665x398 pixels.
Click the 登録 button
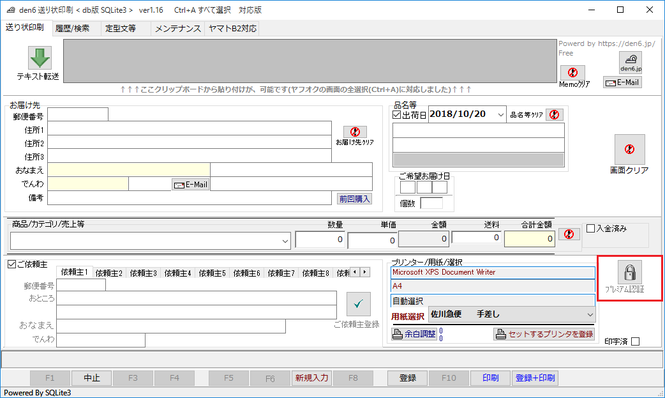(x=408, y=378)
